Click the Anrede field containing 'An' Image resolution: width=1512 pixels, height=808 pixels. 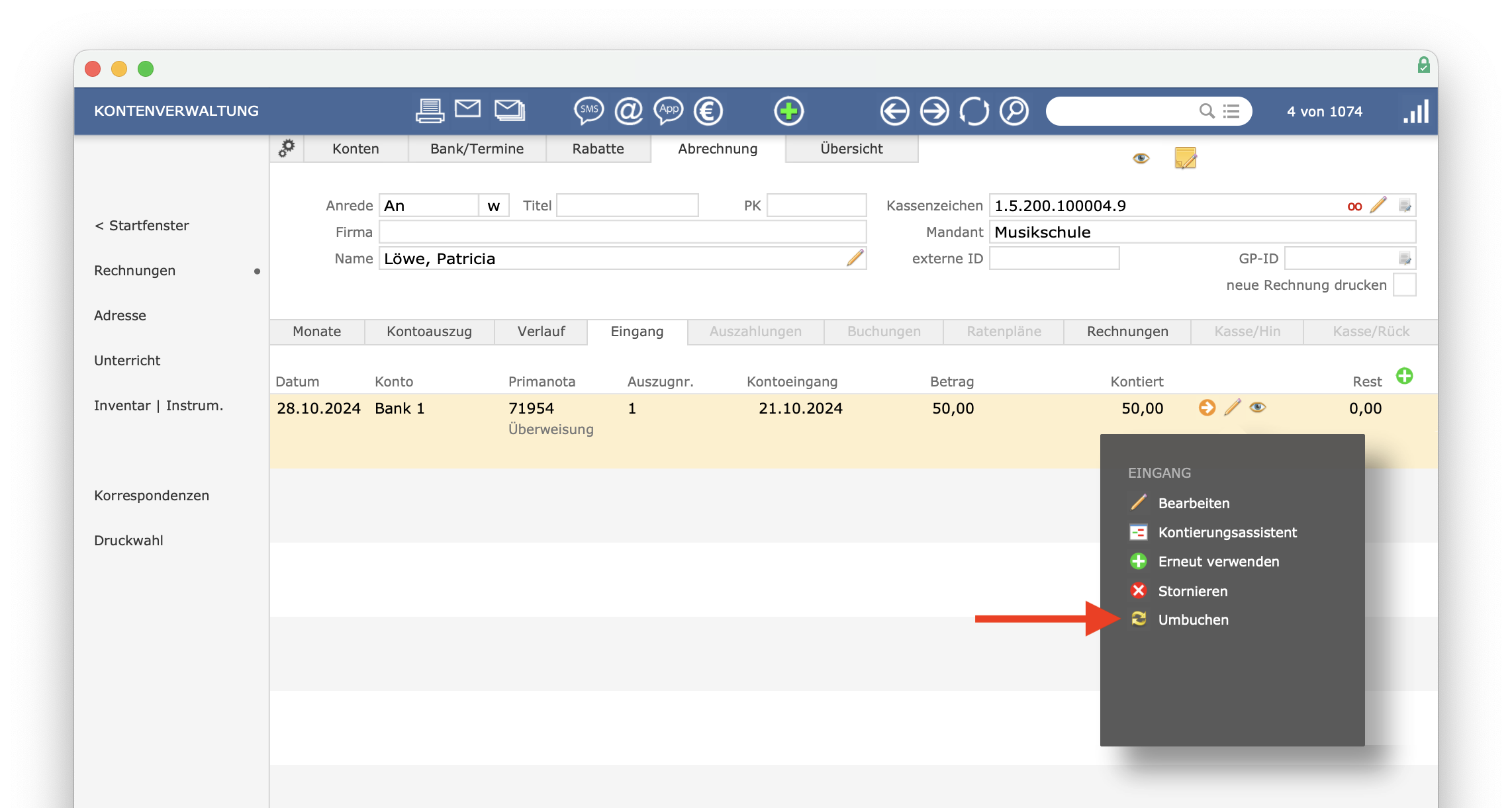click(428, 205)
